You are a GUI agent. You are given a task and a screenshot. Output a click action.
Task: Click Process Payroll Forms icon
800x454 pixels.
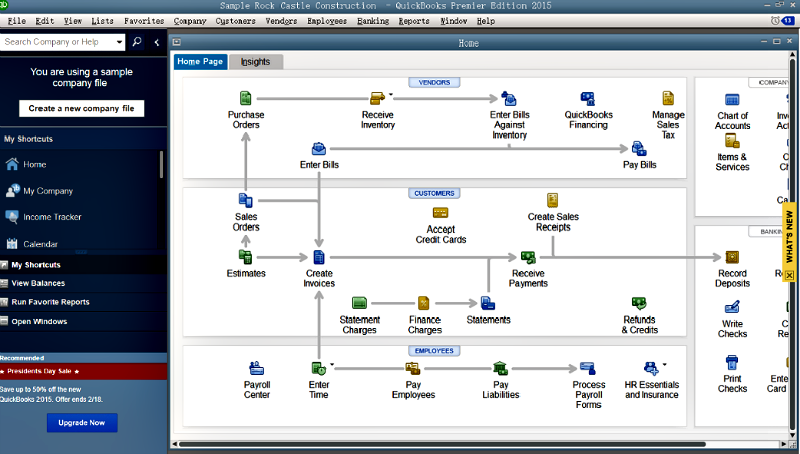tap(588, 368)
